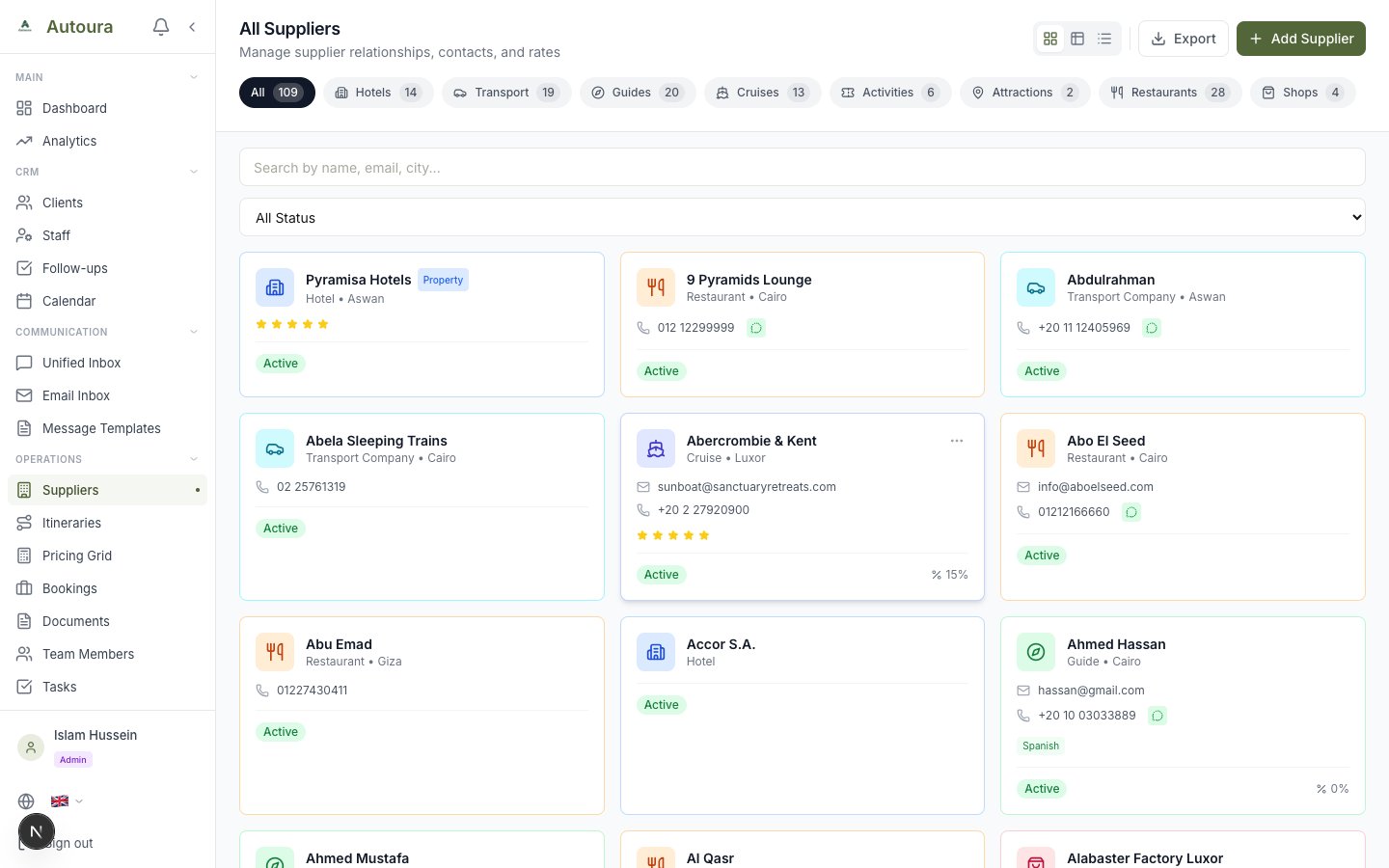
Task: Open Itineraries in the sidebar
Action: point(107,523)
